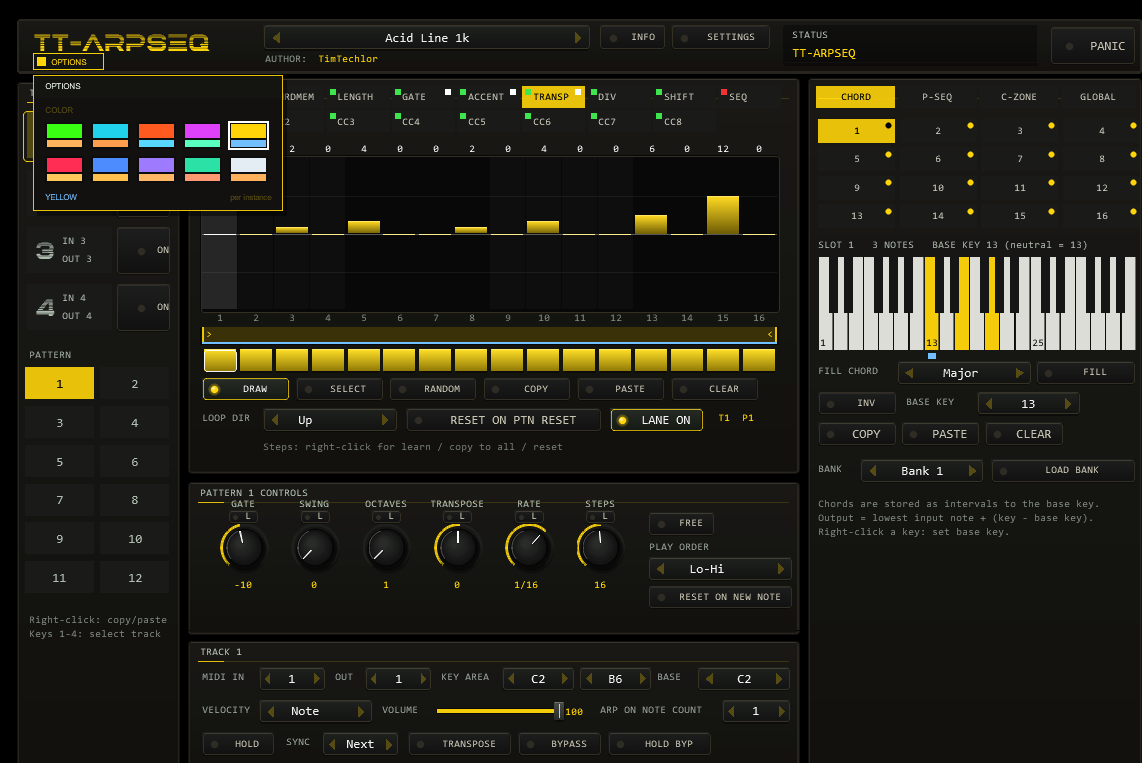
Task: Select the ACCENT lane tab
Action: click(485, 97)
